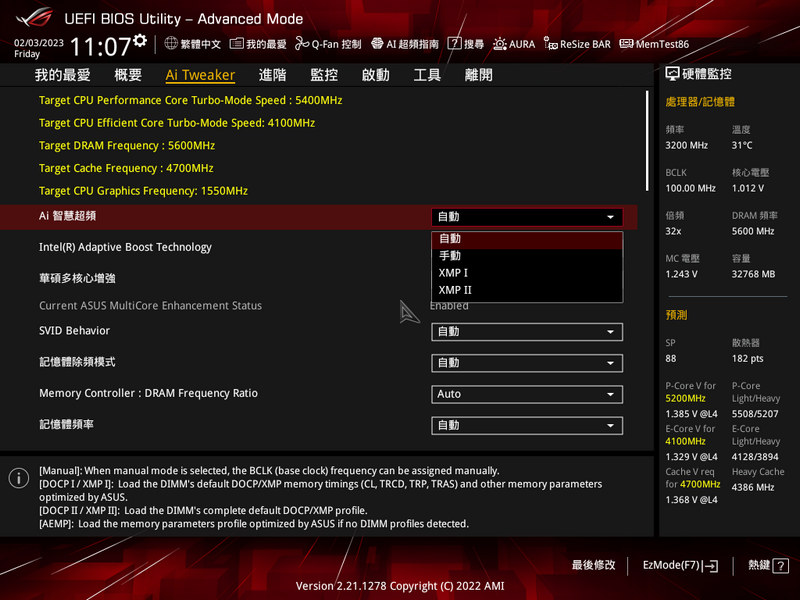
Task: Select XMP I option
Action: (x=527, y=273)
